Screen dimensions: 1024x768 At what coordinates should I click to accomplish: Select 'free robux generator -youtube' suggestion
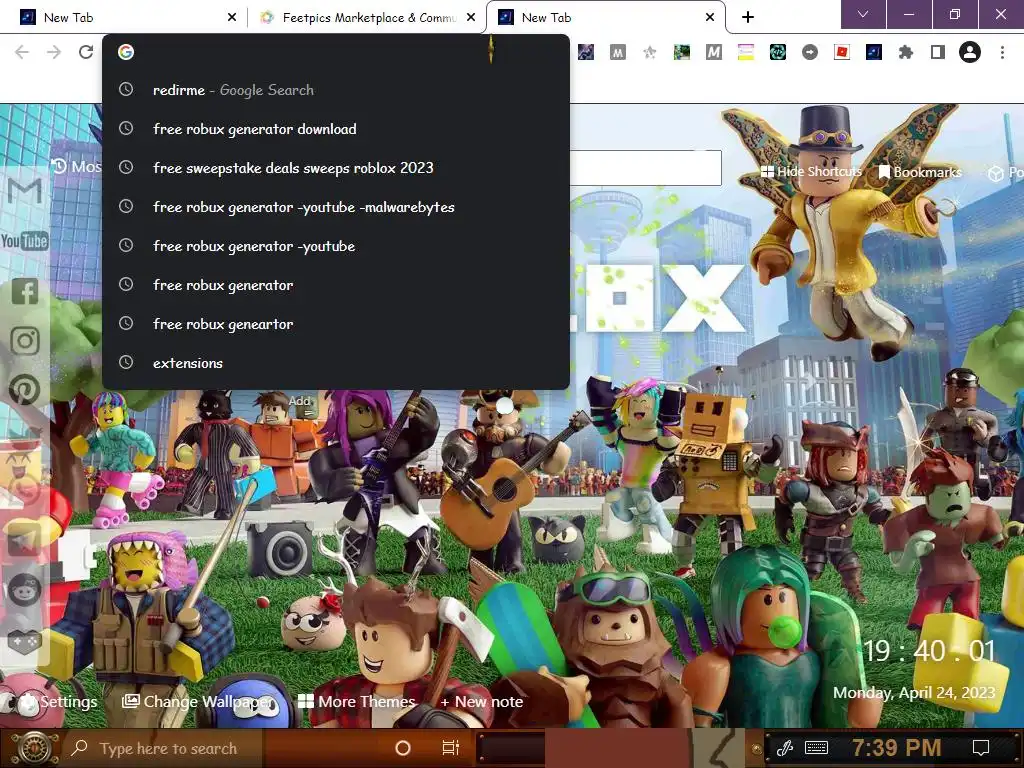tap(336, 246)
